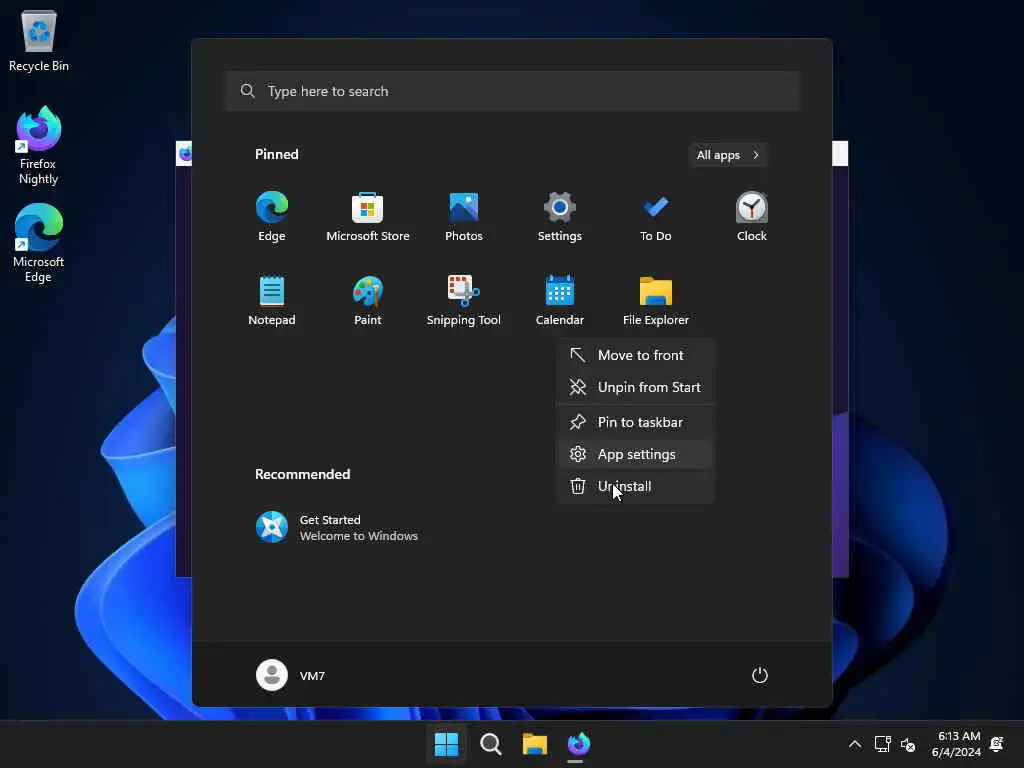The image size is (1024, 768).
Task: Open Settings from the pinned apps
Action: 560,217
